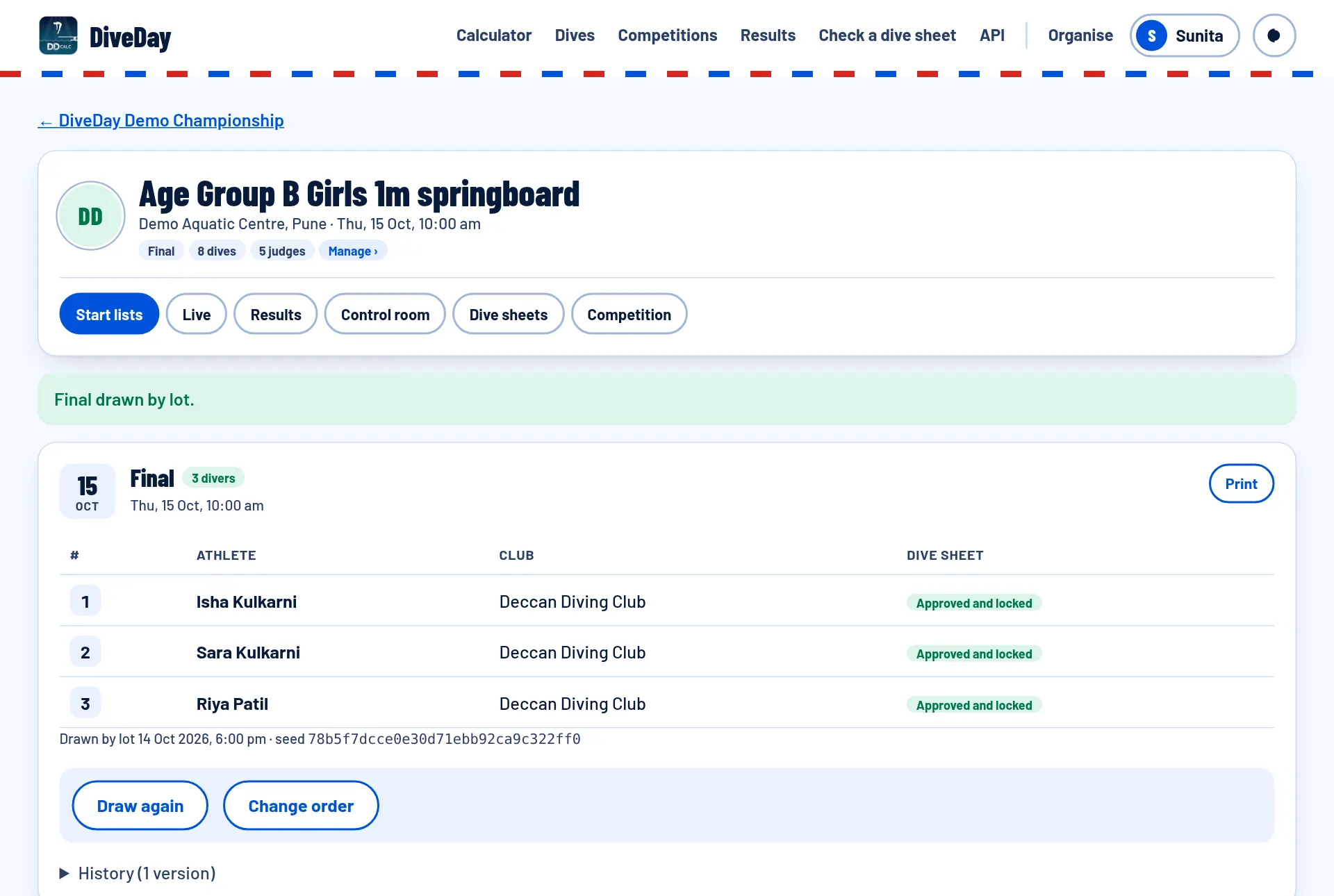This screenshot has width=1334, height=896.
Task: Switch to the Results tab below the title
Action: (x=276, y=314)
